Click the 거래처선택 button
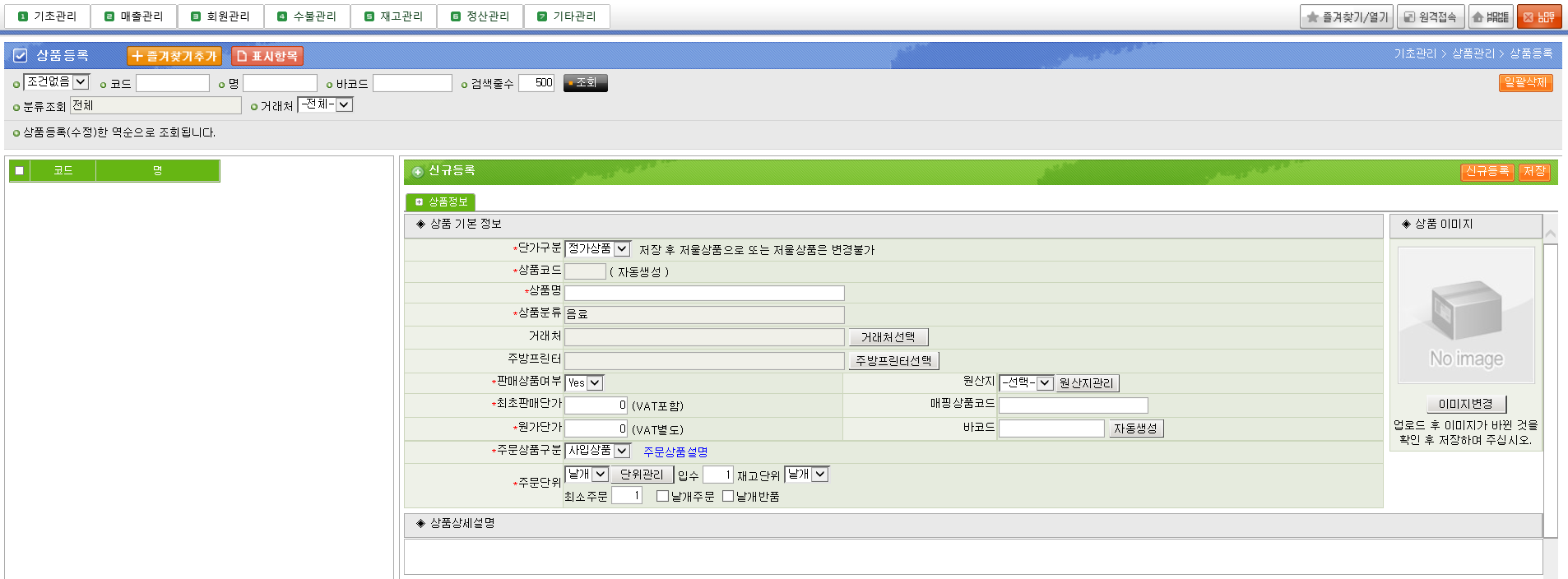Screen dimensions: 1568x579 pos(888,337)
